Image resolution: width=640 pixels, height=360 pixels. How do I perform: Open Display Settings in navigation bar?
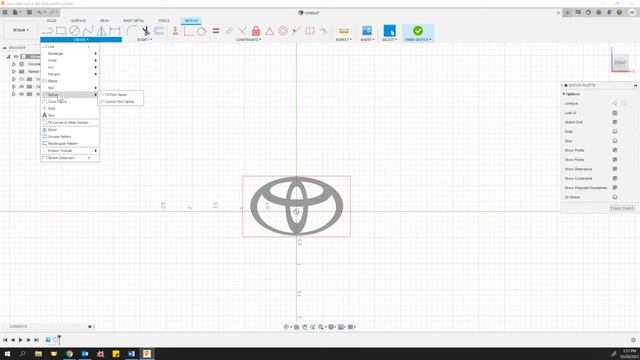[331, 327]
